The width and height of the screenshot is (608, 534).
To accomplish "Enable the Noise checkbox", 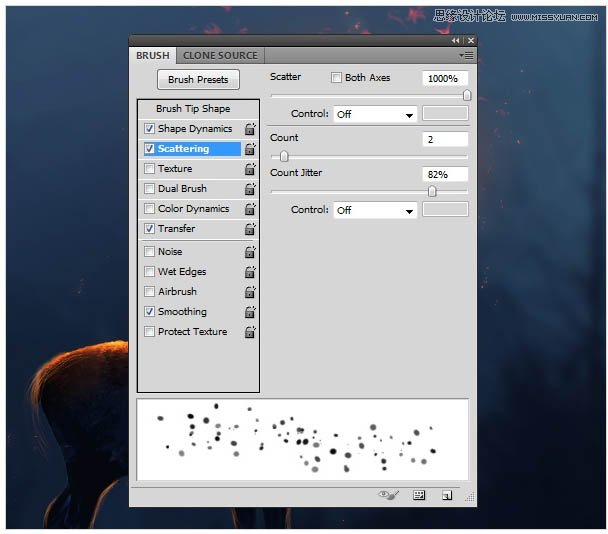I will click(150, 252).
